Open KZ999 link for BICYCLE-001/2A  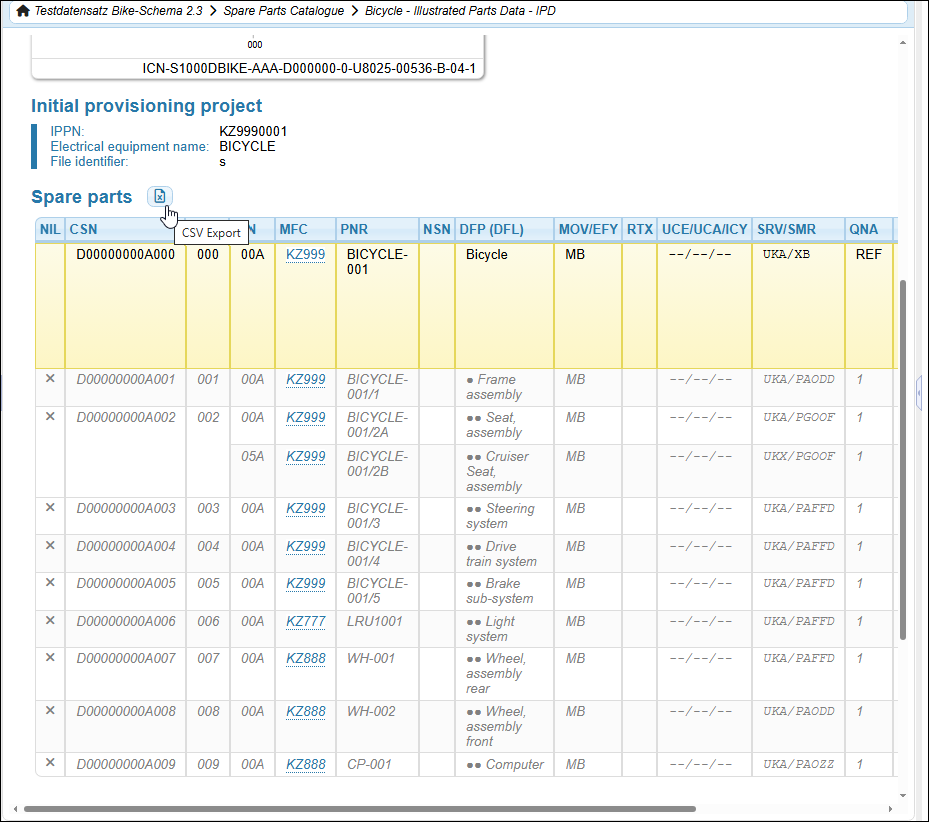click(x=305, y=417)
